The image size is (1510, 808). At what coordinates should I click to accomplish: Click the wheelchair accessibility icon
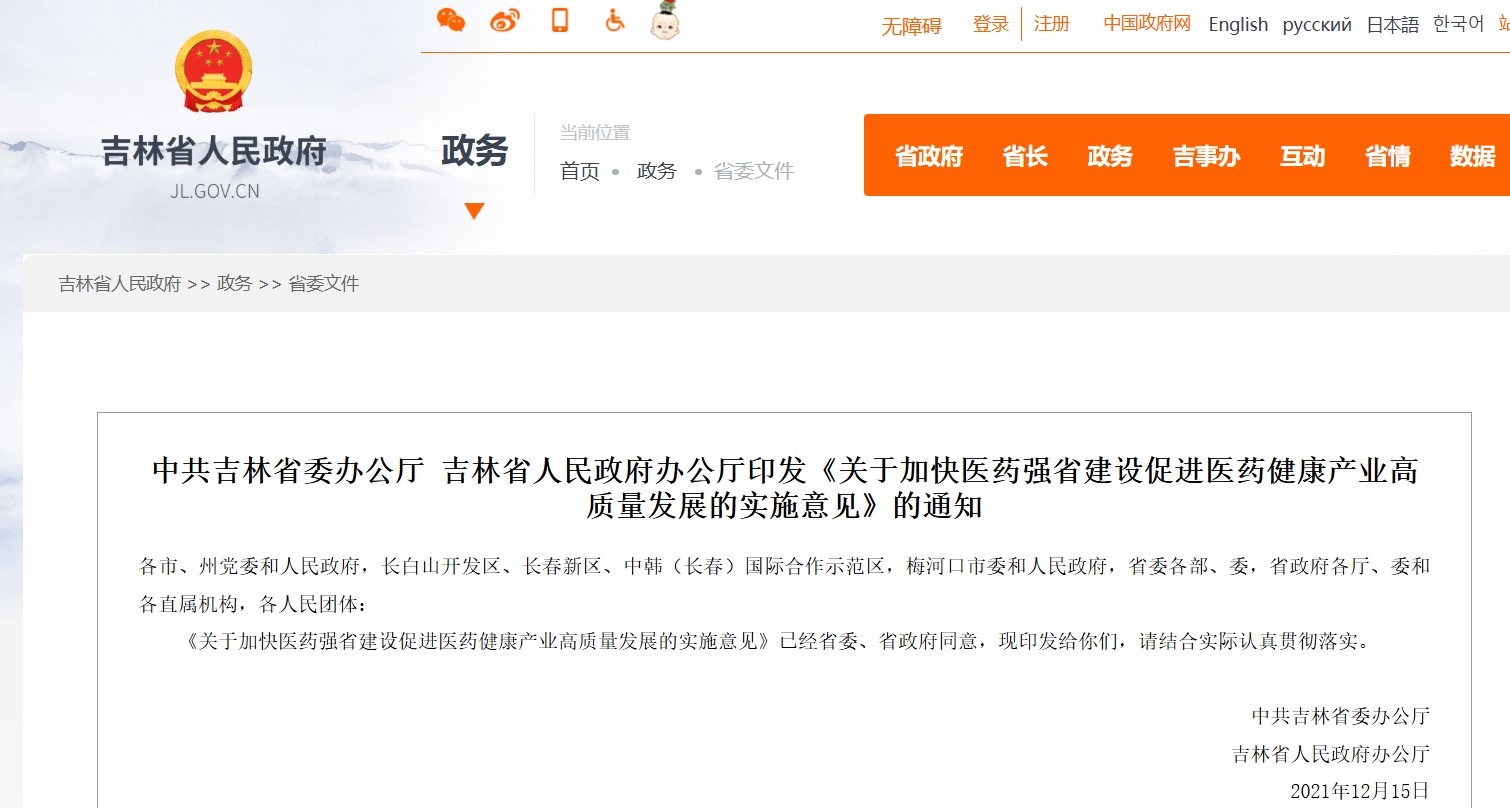pyautogui.click(x=615, y=20)
